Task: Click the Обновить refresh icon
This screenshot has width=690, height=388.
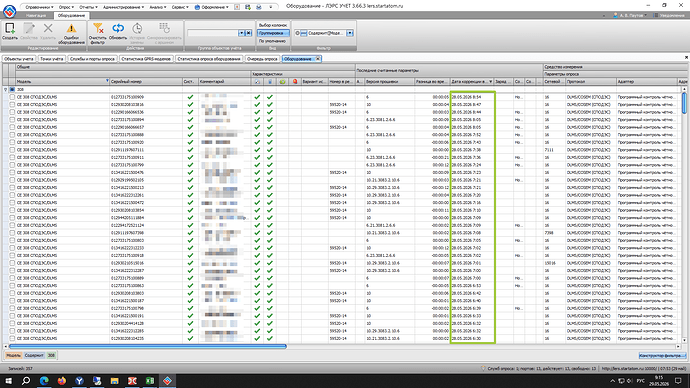Action: [x=117, y=29]
